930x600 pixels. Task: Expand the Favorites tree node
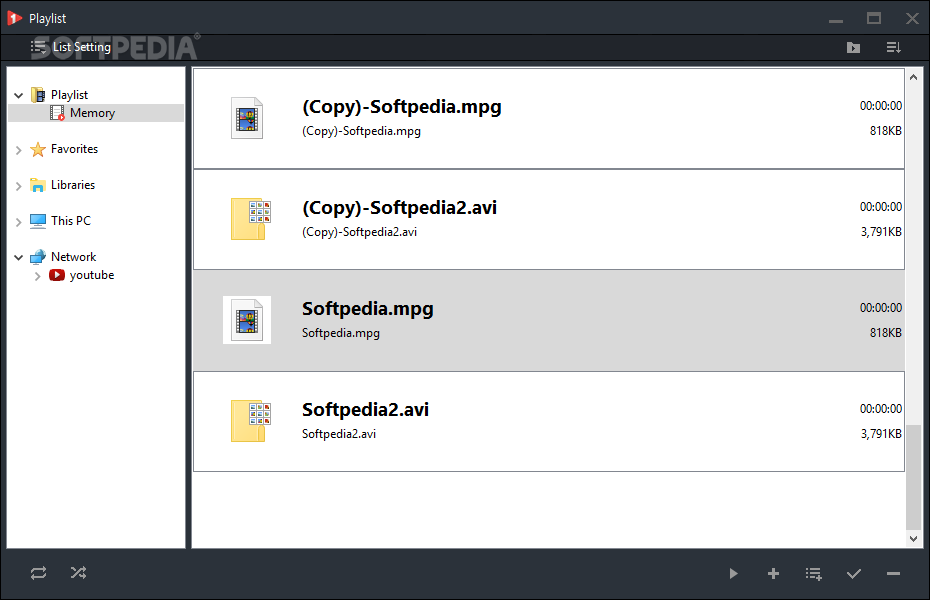tap(18, 149)
